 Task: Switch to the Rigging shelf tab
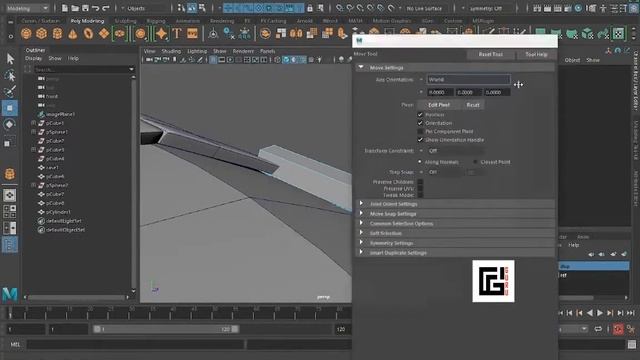coord(156,21)
